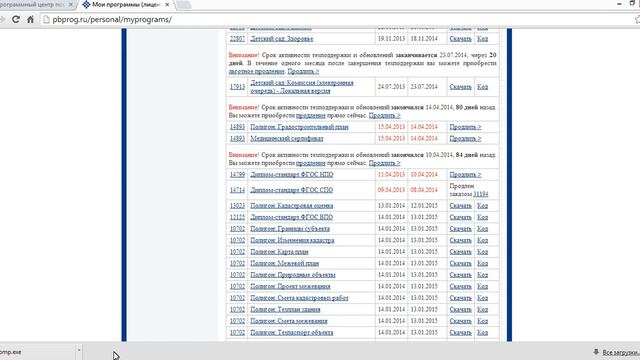Get the Код for 'Полигон: Изменения кадастра'
This screenshot has width=640, height=360.
482,240
